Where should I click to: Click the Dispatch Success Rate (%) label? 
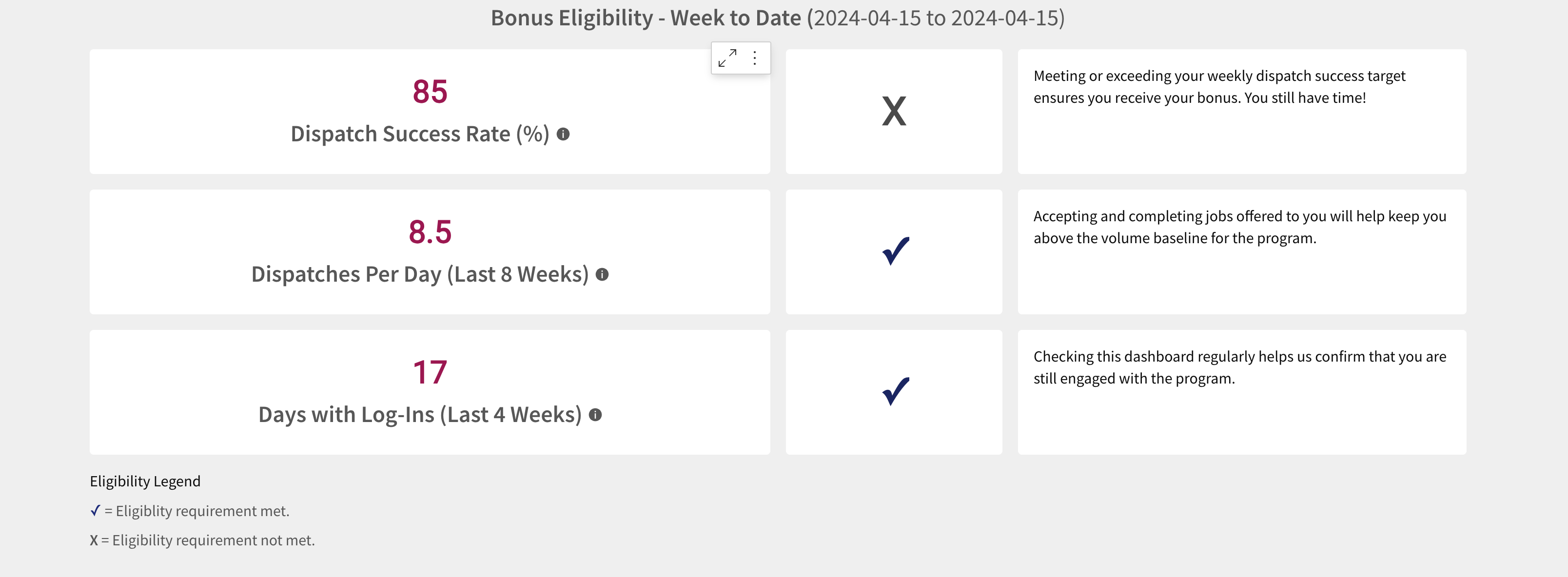pyautogui.click(x=419, y=134)
